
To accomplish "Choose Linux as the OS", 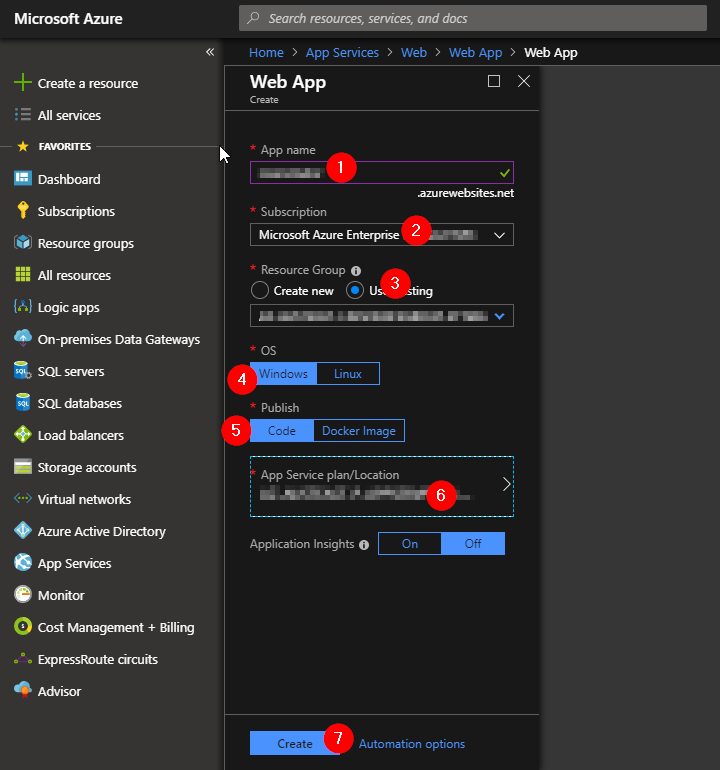I will click(x=348, y=374).
